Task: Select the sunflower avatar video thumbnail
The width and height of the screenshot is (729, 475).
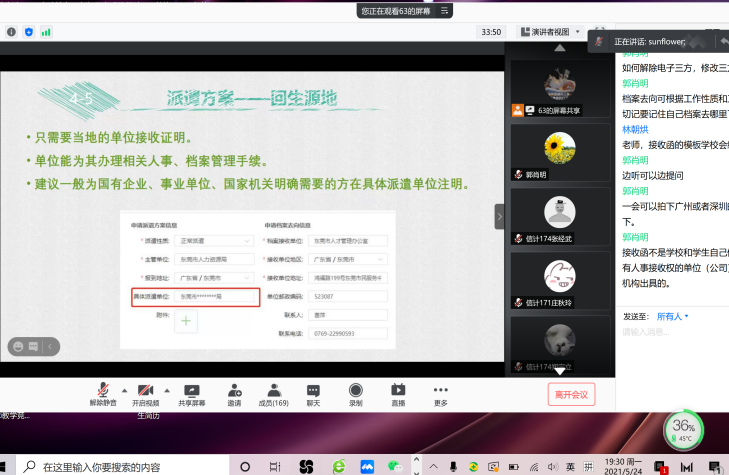Action: coord(558,152)
